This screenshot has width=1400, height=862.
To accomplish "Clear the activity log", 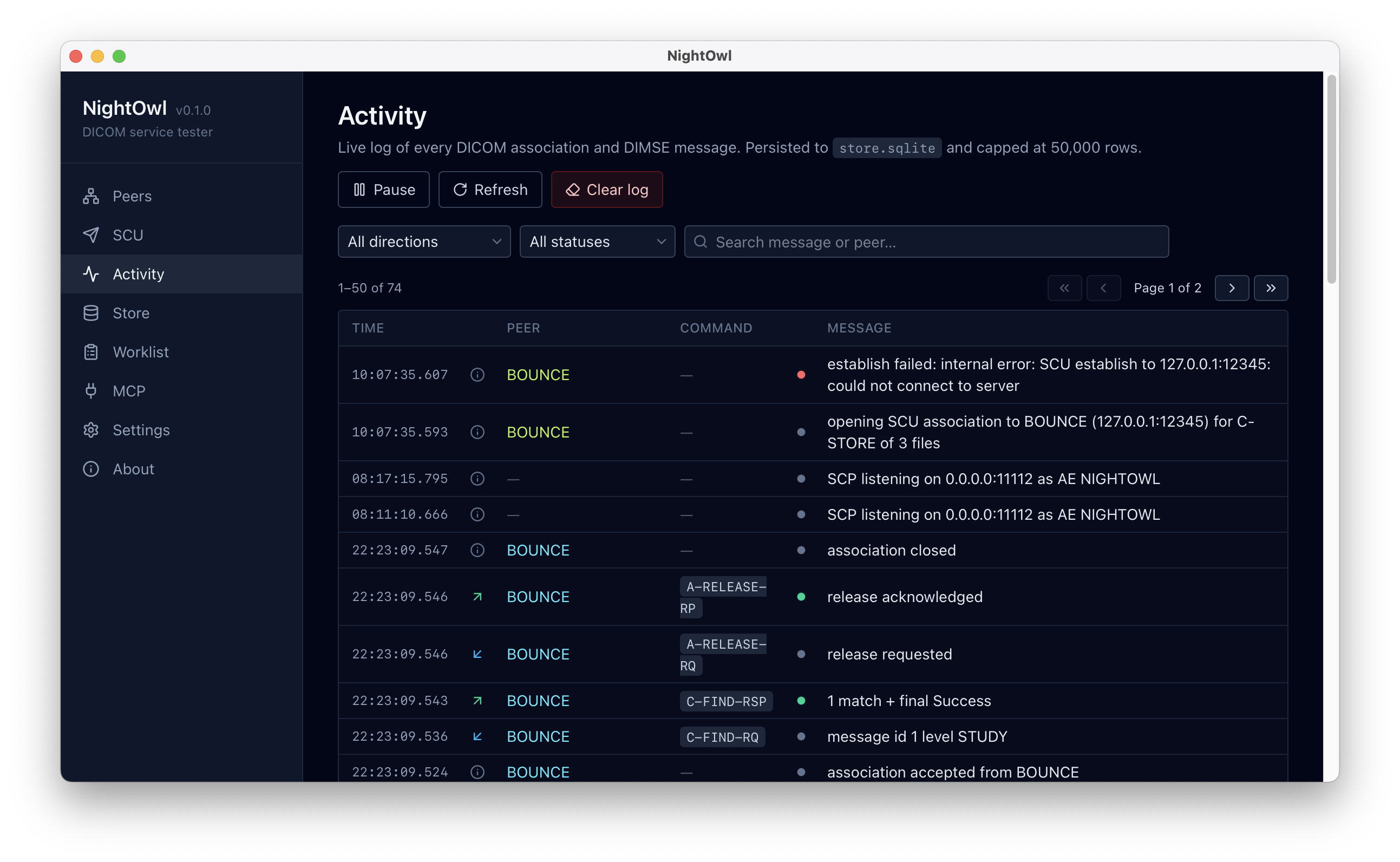I will [606, 190].
